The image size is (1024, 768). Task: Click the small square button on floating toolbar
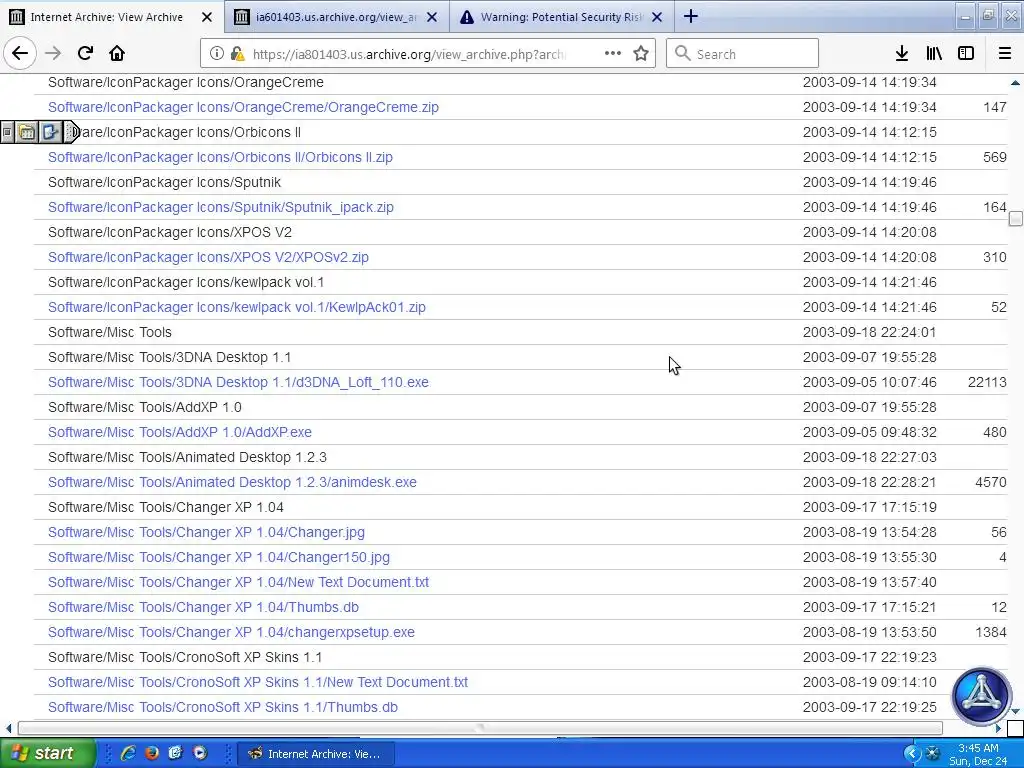coord(7,132)
